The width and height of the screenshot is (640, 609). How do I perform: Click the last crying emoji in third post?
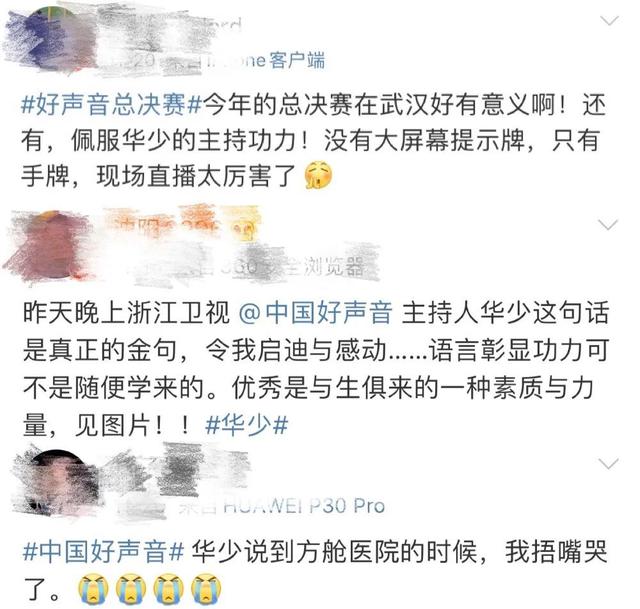pos(206,588)
